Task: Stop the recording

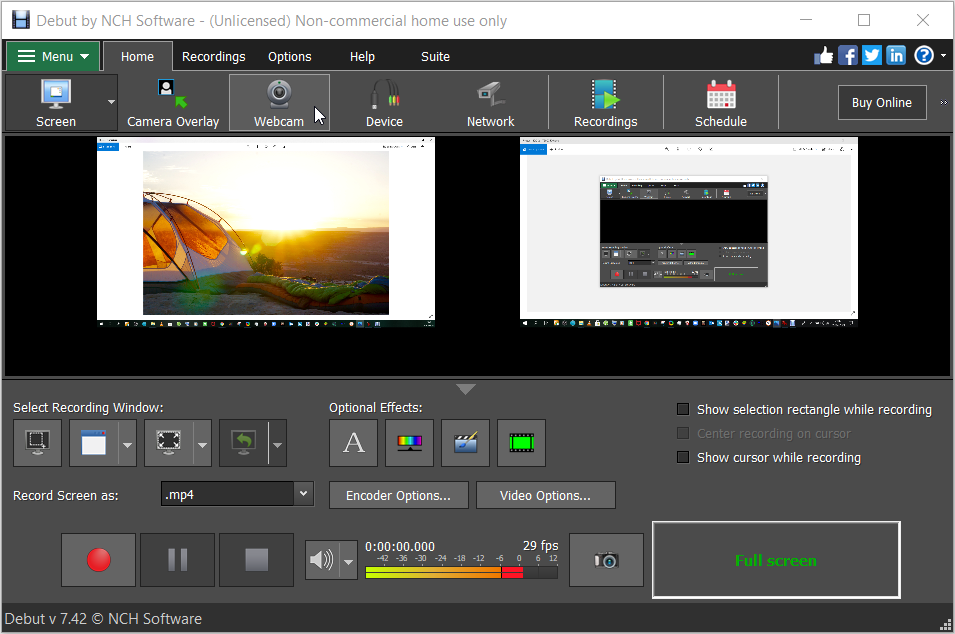Action: pos(256,560)
